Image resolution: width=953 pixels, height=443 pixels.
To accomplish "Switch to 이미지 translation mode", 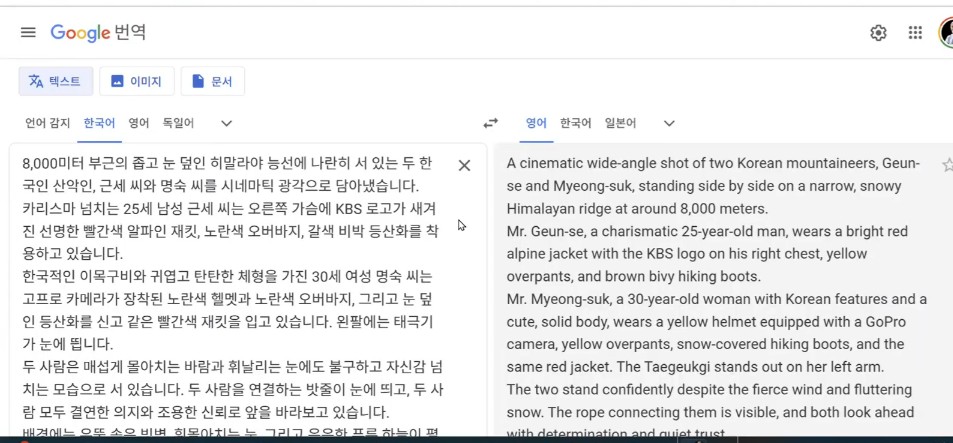I will click(x=136, y=81).
